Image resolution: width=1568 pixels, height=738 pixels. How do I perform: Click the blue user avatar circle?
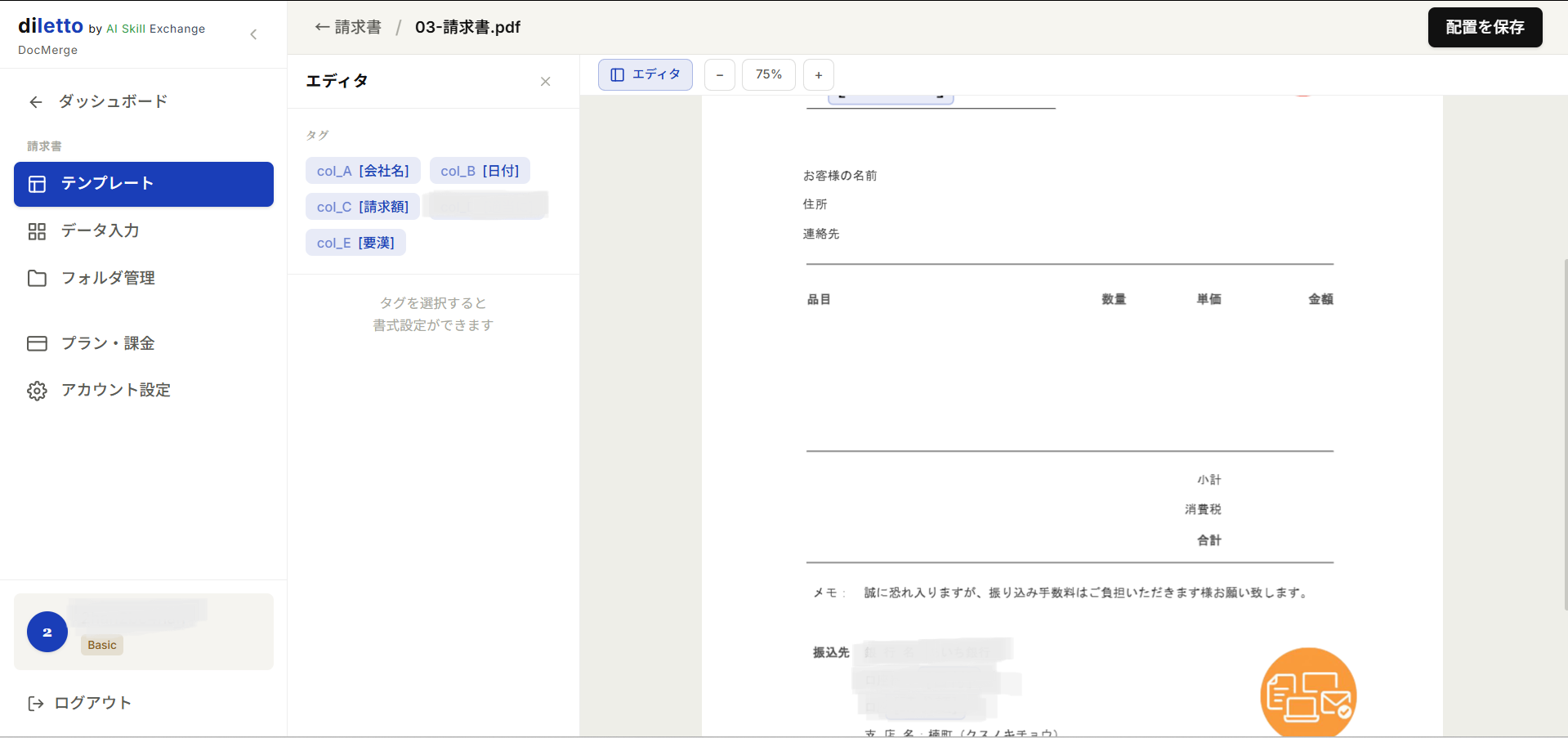click(47, 632)
